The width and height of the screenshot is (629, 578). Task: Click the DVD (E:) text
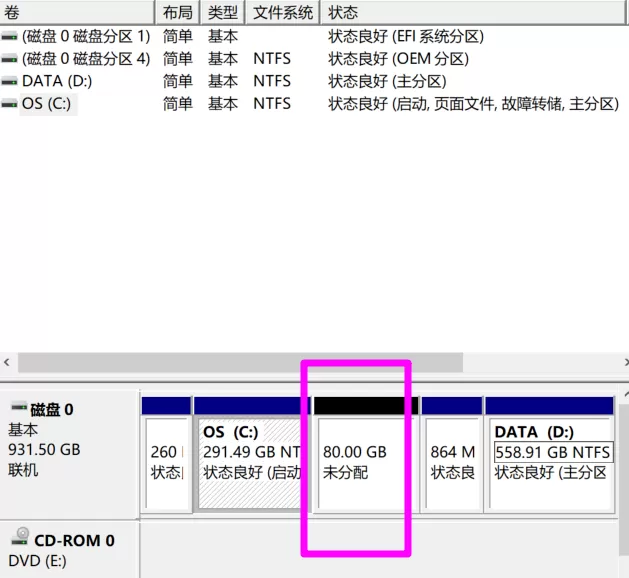tap(37, 561)
